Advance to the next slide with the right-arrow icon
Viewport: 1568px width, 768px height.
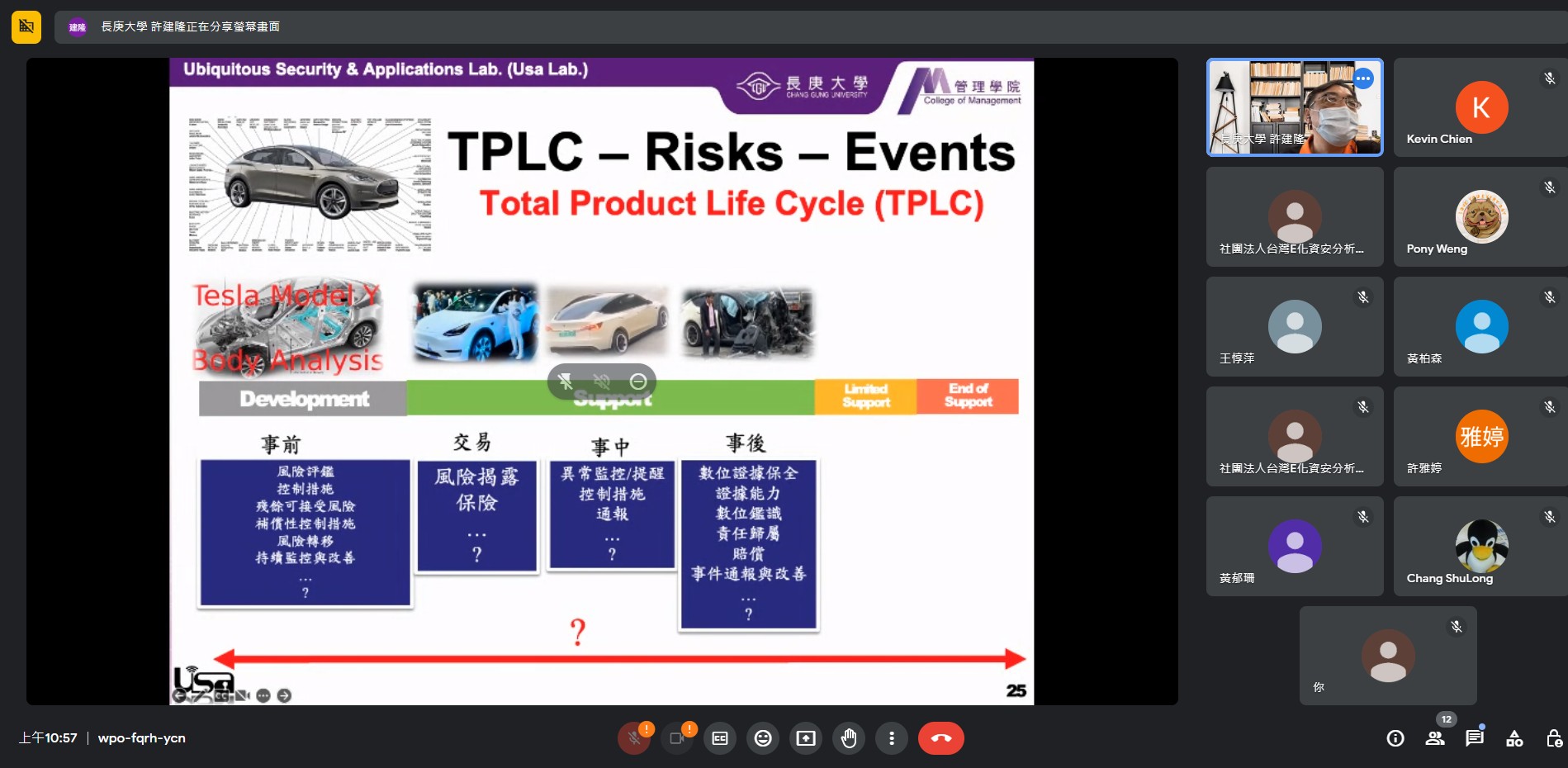coord(284,696)
